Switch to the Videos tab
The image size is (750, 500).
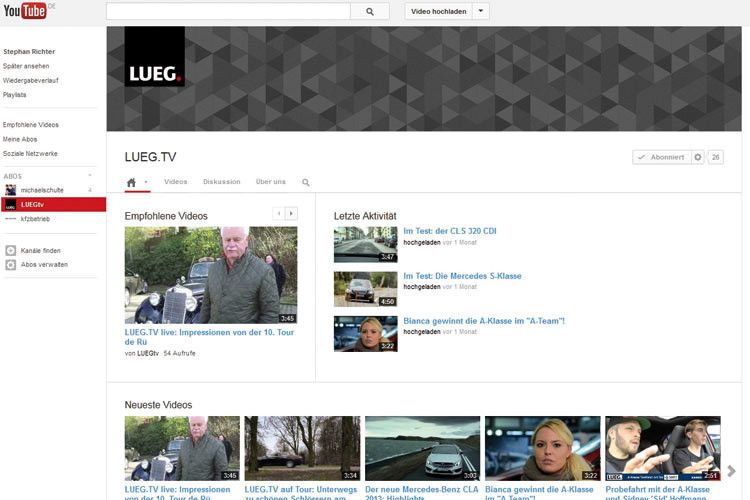(x=176, y=182)
